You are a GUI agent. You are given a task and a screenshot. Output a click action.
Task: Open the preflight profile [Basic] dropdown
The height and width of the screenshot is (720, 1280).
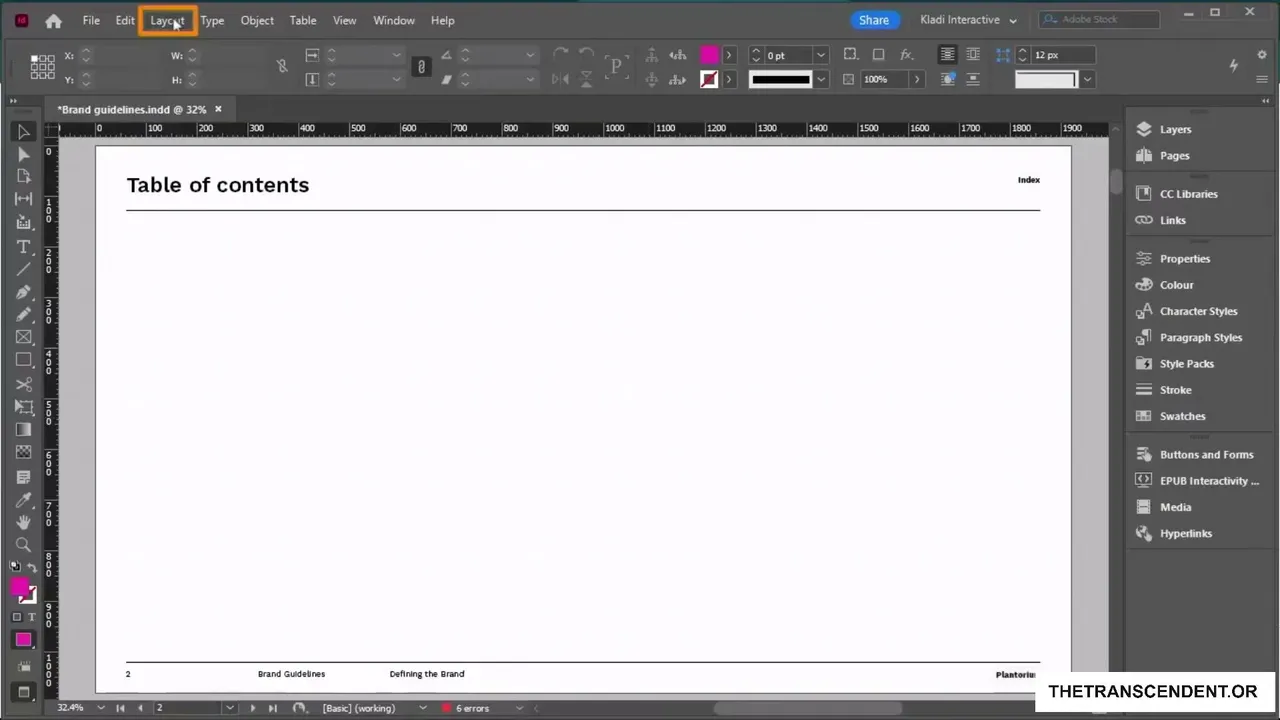pyautogui.click(x=422, y=708)
